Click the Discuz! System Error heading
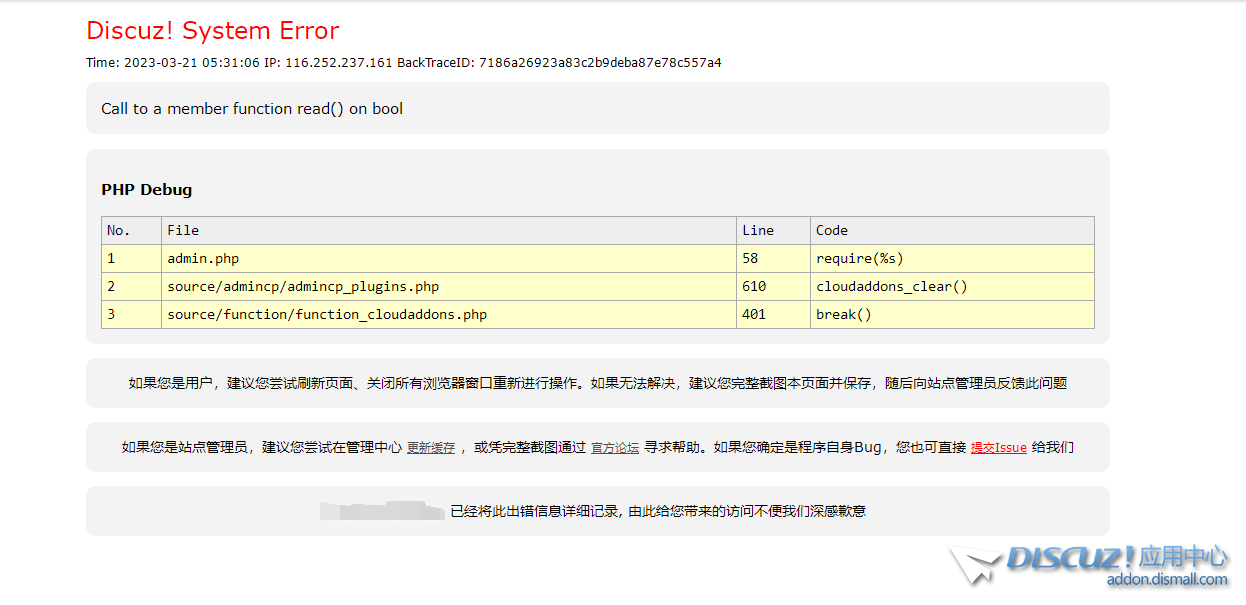The image size is (1246, 605). 213,31
